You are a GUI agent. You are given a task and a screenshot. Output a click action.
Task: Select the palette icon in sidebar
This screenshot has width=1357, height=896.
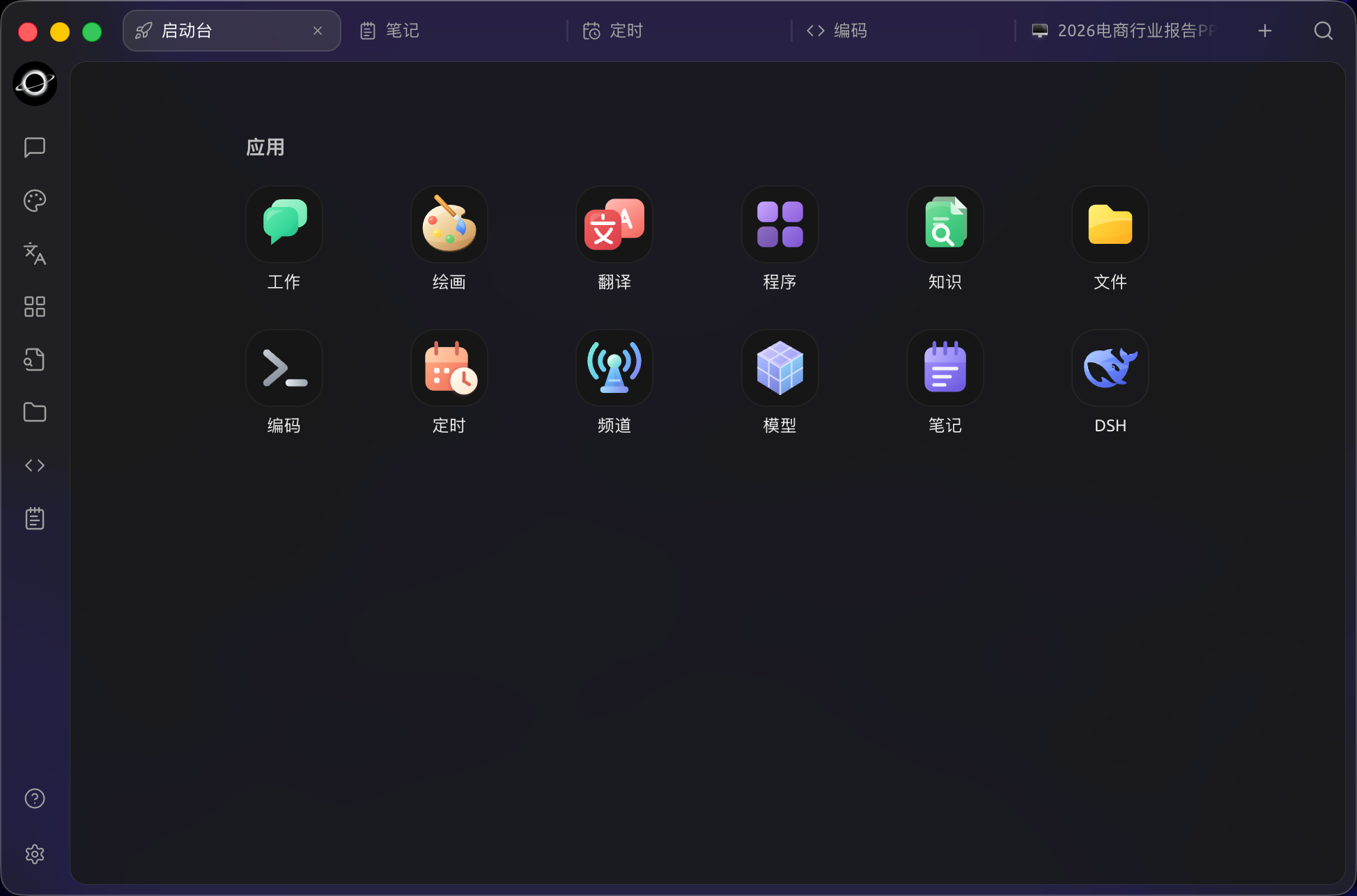coord(35,201)
